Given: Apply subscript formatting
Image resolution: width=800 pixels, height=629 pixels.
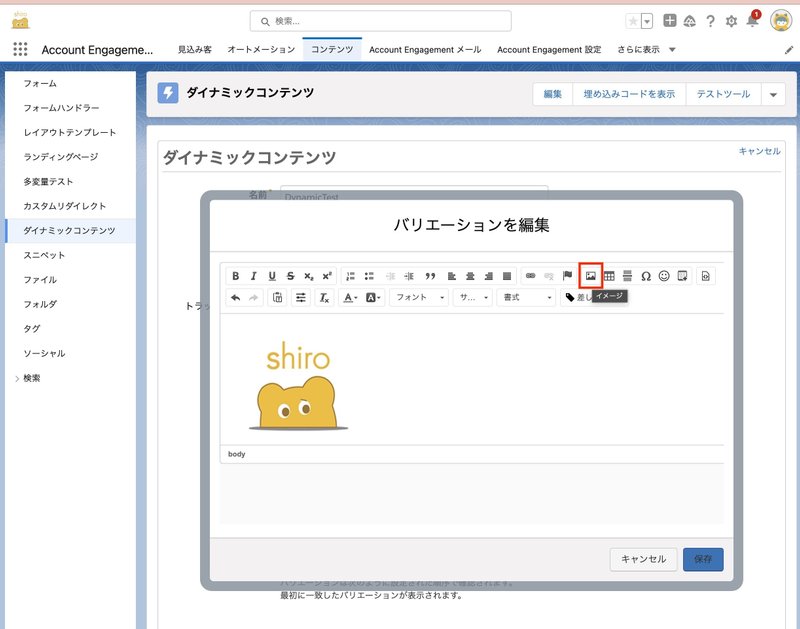Looking at the screenshot, I should 309,276.
